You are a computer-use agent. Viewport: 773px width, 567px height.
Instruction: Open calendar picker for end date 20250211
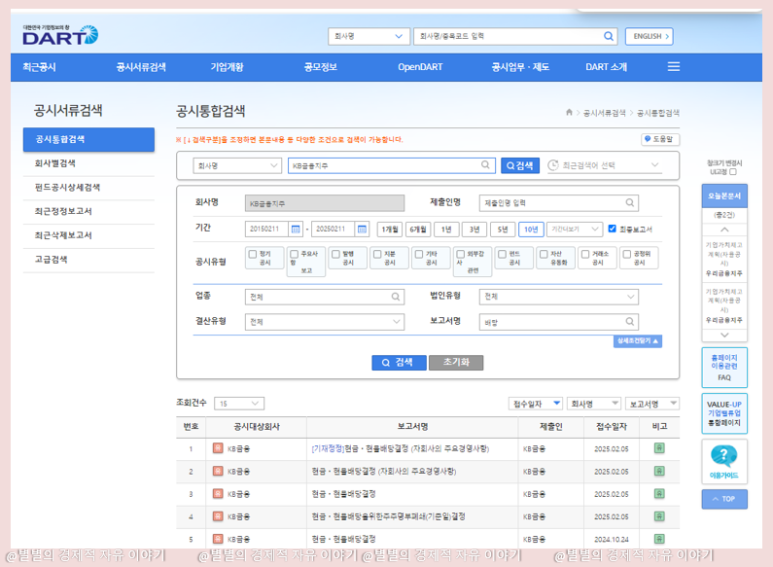click(x=362, y=229)
